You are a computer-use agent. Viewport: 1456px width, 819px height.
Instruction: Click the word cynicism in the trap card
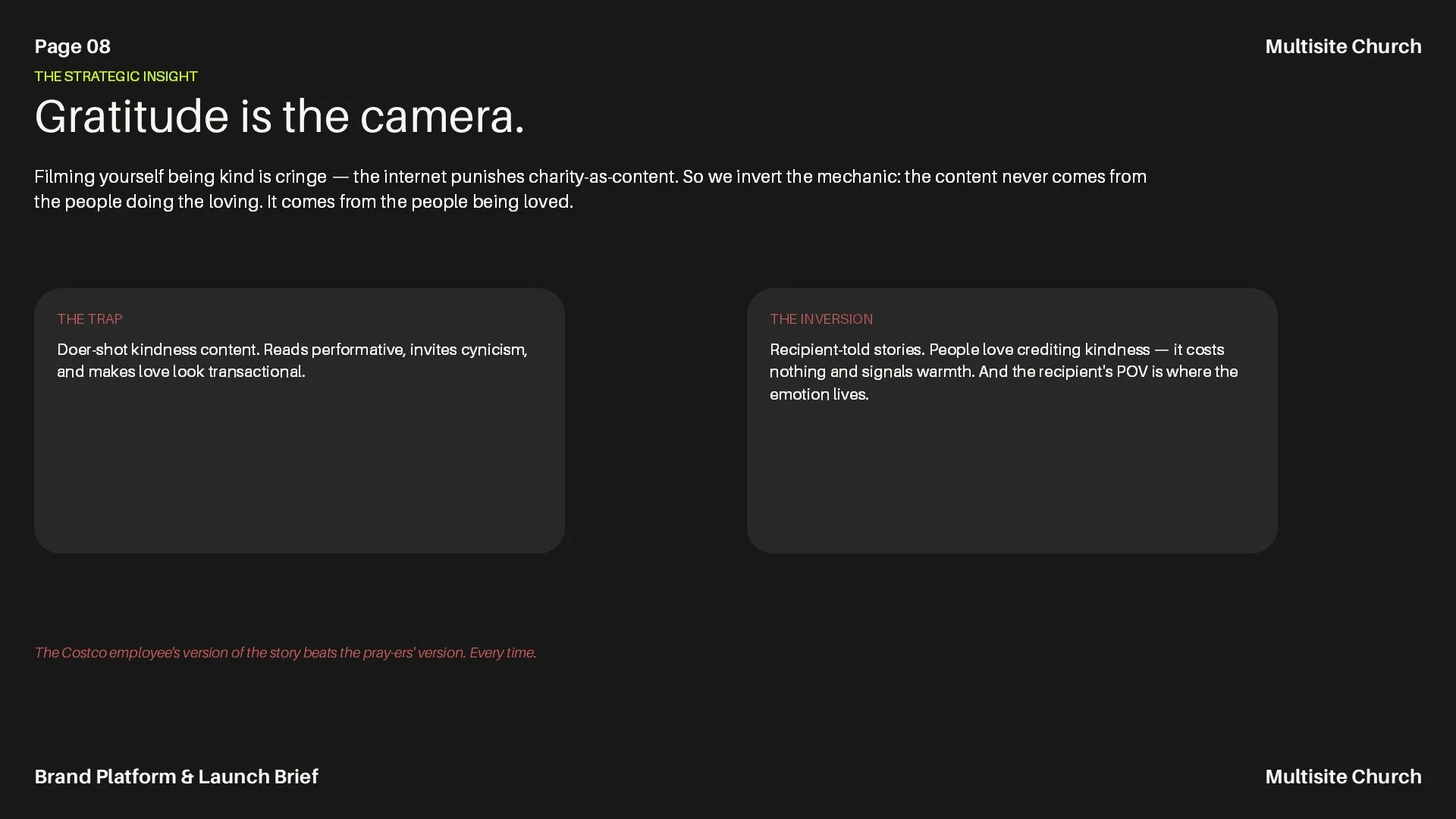coord(494,350)
